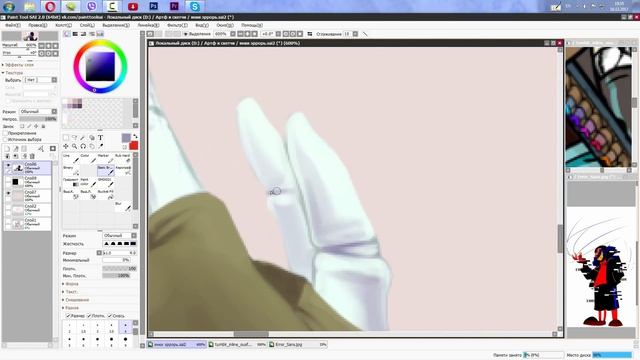The width and height of the screenshot is (640, 360).
Task: Select the lasso selection tool
Action: click(74, 138)
